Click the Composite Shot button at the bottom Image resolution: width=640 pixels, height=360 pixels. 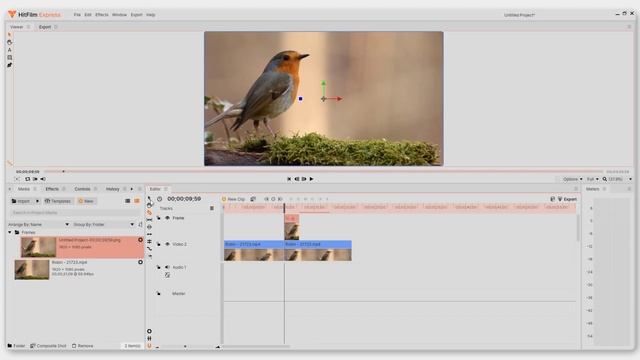click(48, 346)
